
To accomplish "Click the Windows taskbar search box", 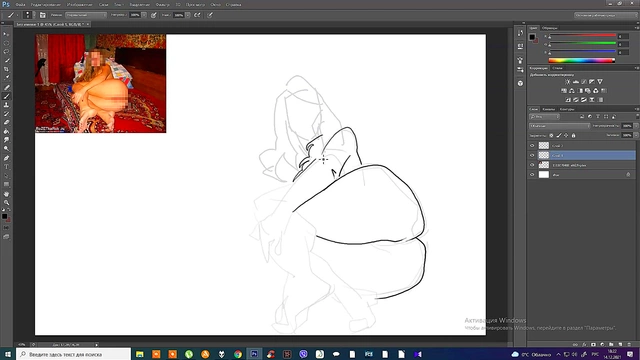I will (x=73, y=354).
